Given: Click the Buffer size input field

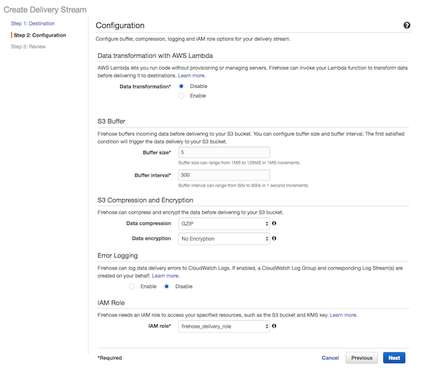Looking at the screenshot, I should 224,152.
